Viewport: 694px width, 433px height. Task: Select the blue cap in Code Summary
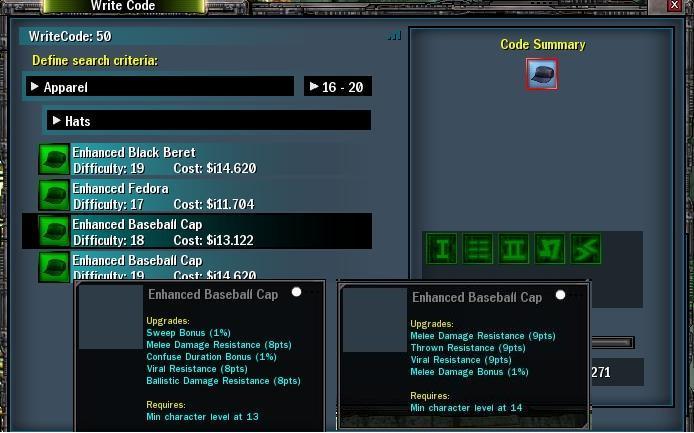point(542,74)
